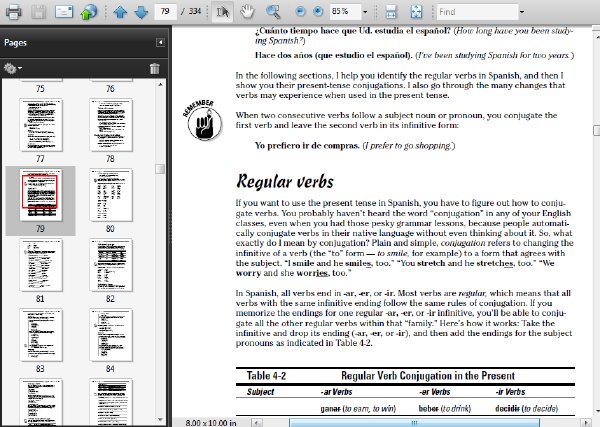The image size is (600, 427).
Task: Click the thumbnail panel scroll up arrow
Action: pyautogui.click(x=160, y=84)
